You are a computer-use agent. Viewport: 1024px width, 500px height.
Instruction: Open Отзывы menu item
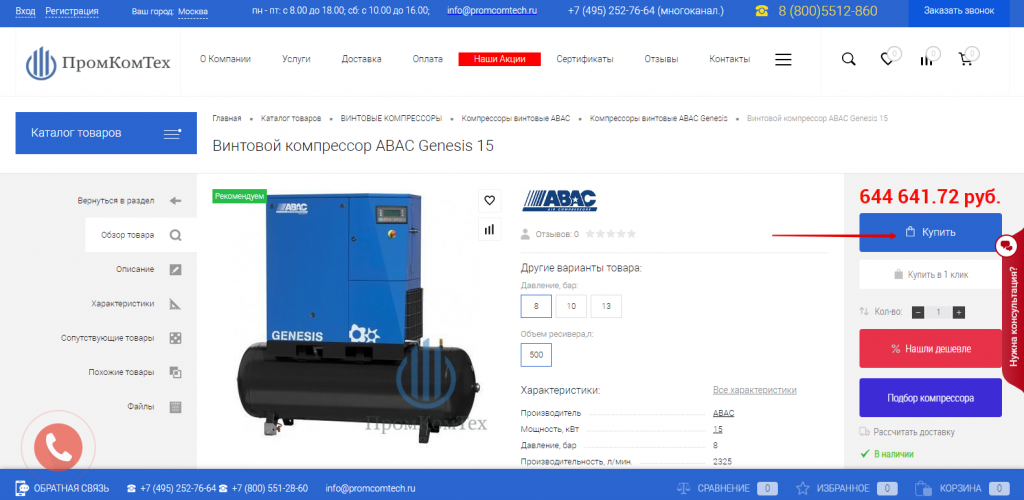point(662,59)
